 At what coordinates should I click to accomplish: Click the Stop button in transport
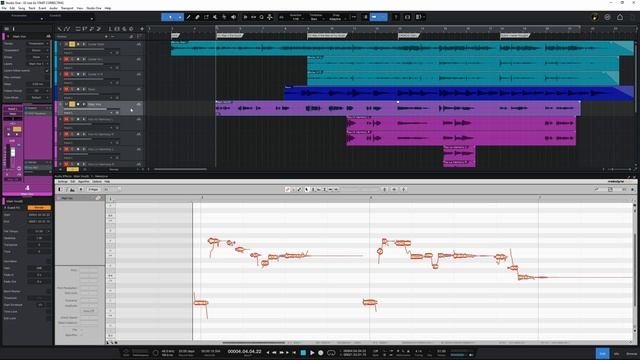(303, 353)
